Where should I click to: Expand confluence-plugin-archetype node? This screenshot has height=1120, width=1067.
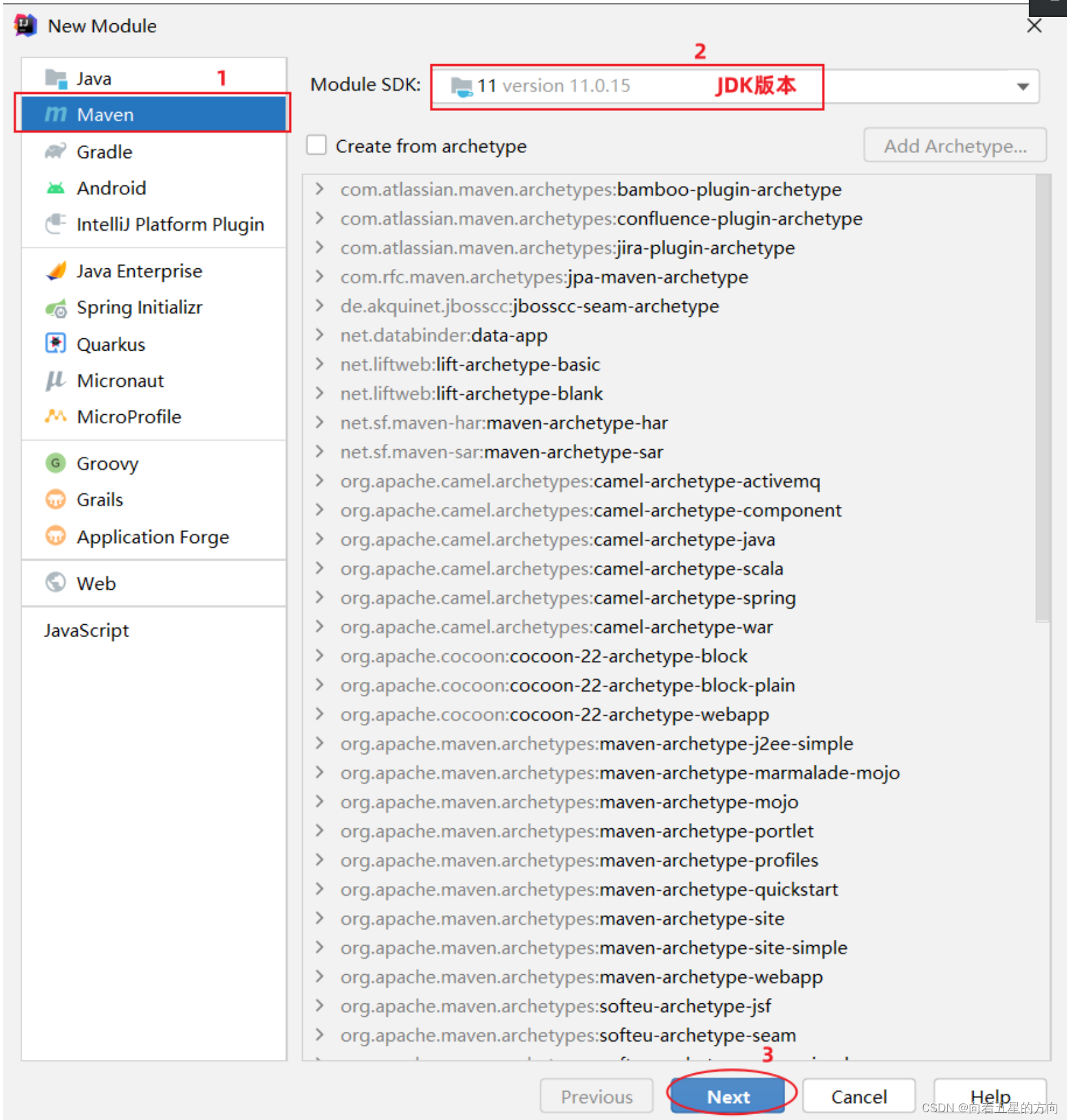click(x=320, y=218)
